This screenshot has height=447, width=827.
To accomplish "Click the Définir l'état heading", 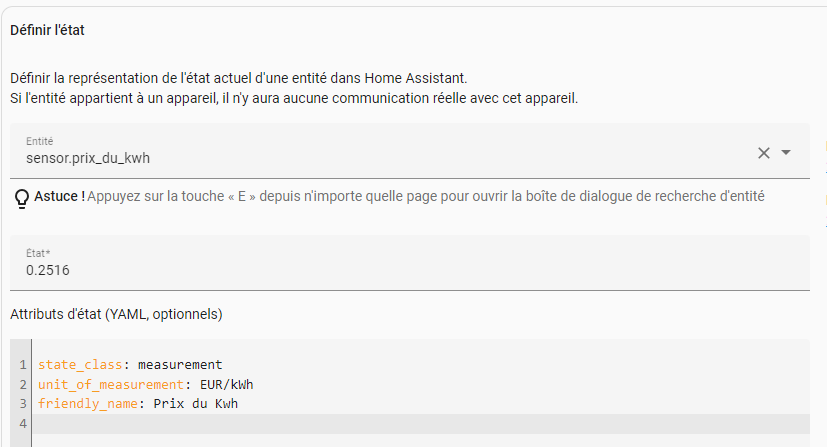I will (x=47, y=30).
